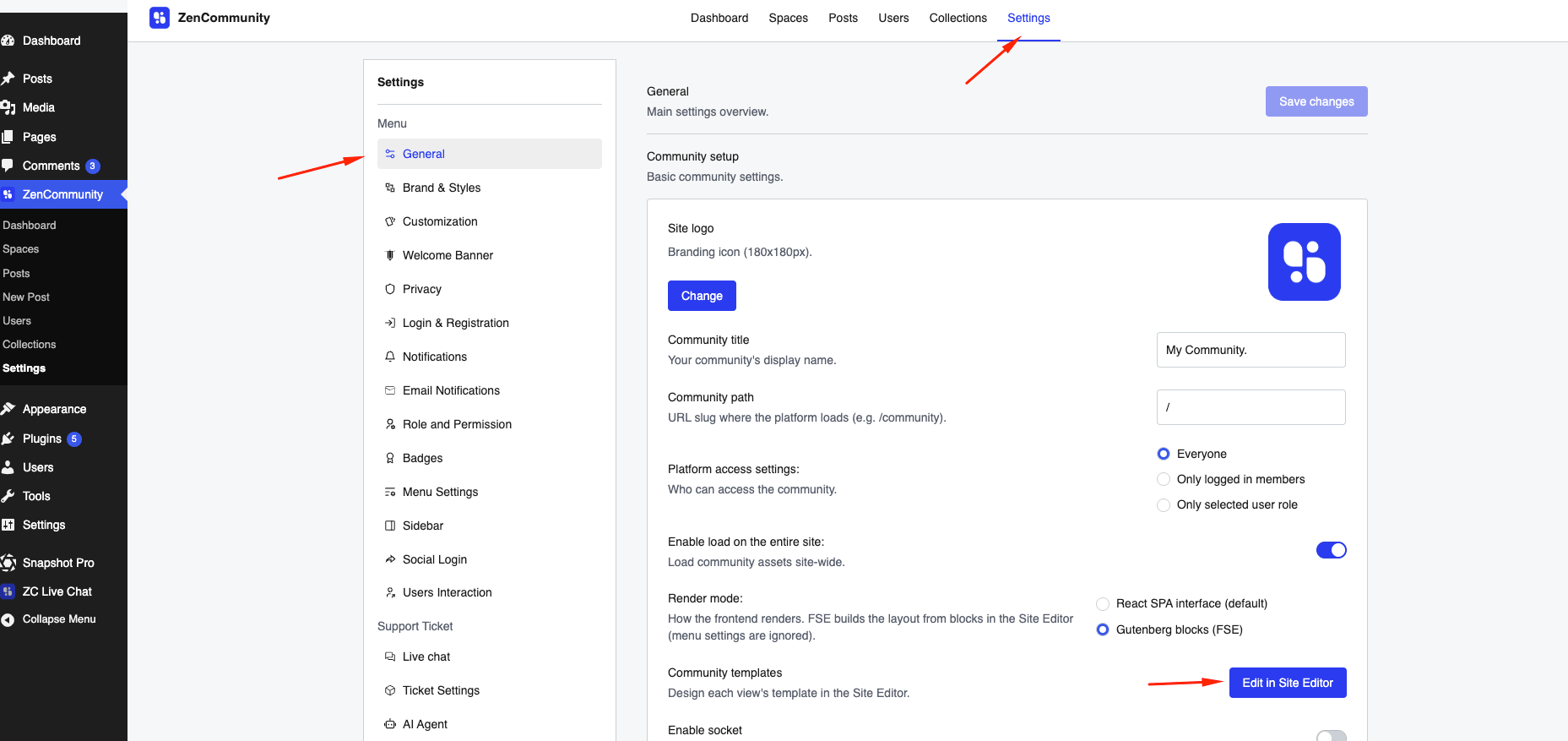Open Sidebar settings entry

point(490,526)
